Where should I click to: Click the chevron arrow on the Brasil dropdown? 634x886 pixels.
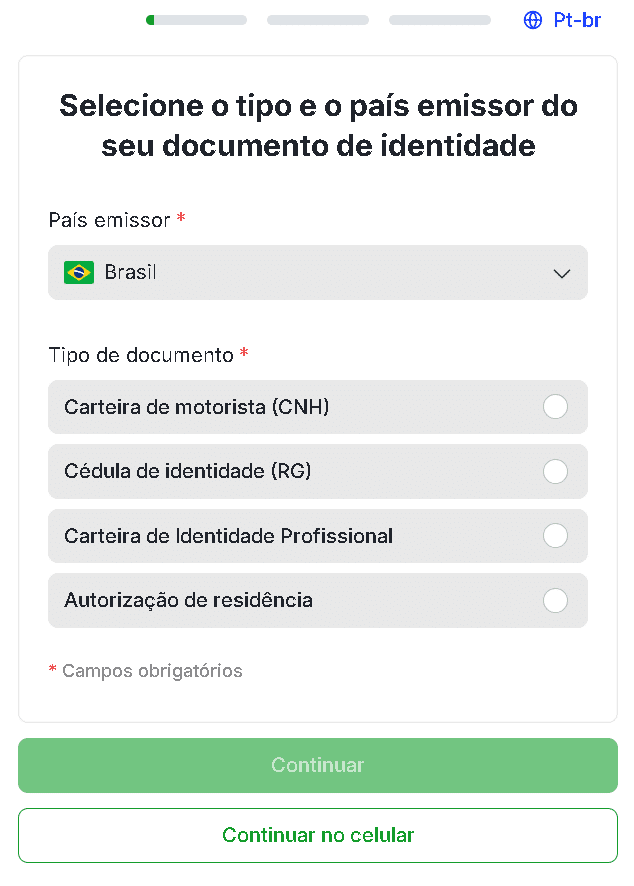[562, 273]
